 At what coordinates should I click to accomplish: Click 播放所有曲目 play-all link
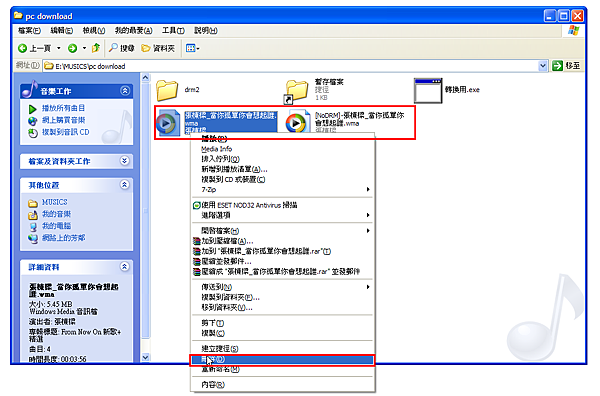(x=63, y=108)
